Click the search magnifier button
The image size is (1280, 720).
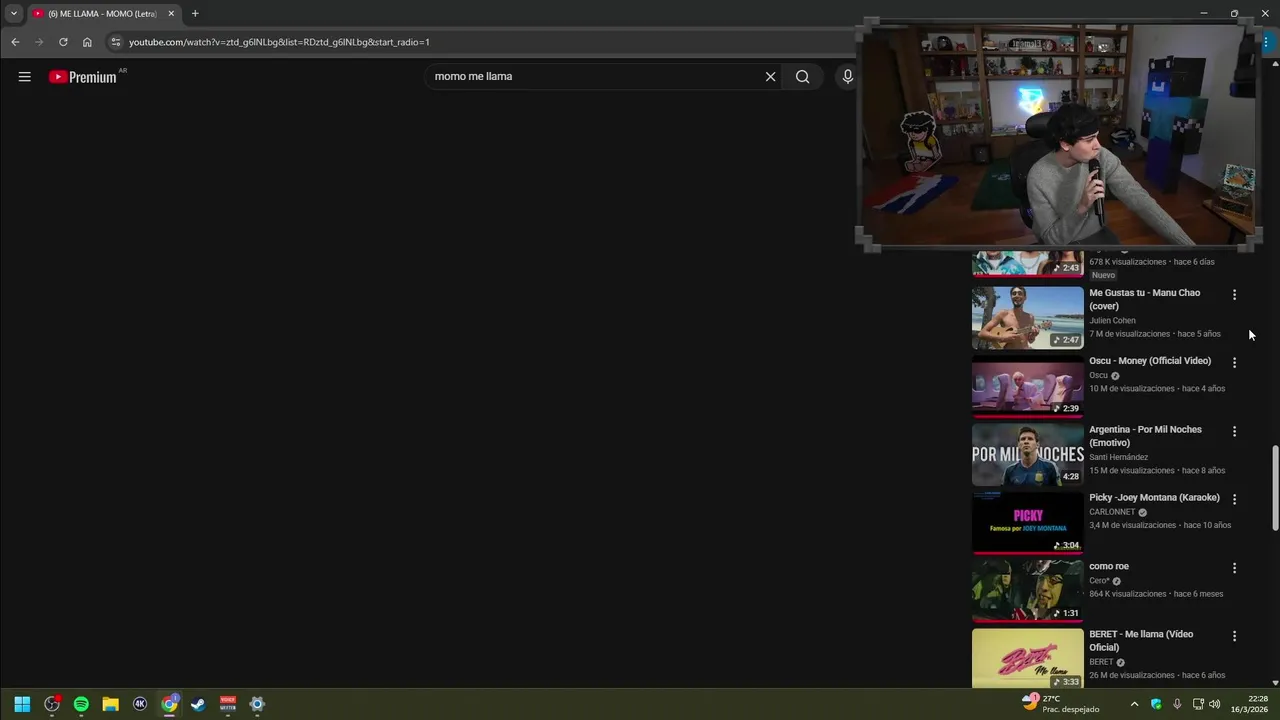pos(802,77)
